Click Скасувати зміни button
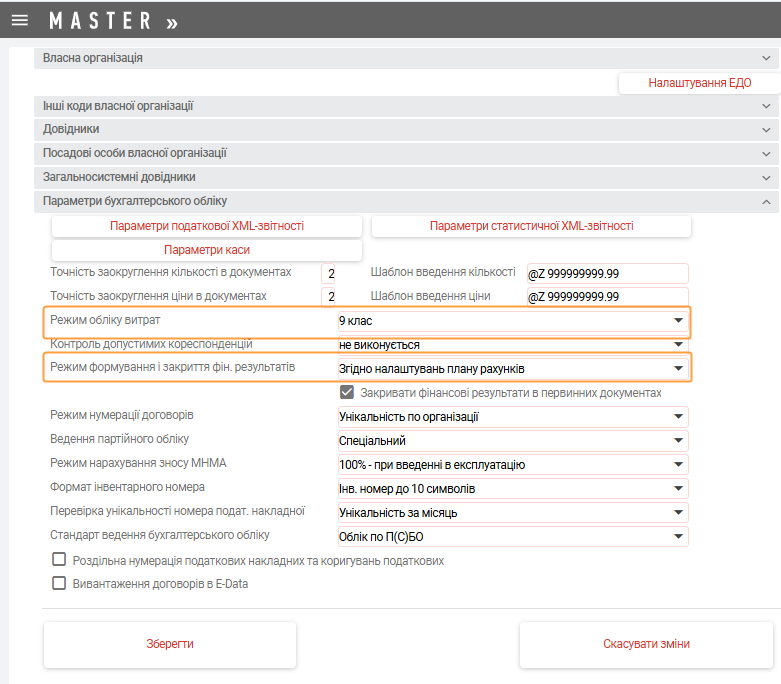 coord(646,644)
